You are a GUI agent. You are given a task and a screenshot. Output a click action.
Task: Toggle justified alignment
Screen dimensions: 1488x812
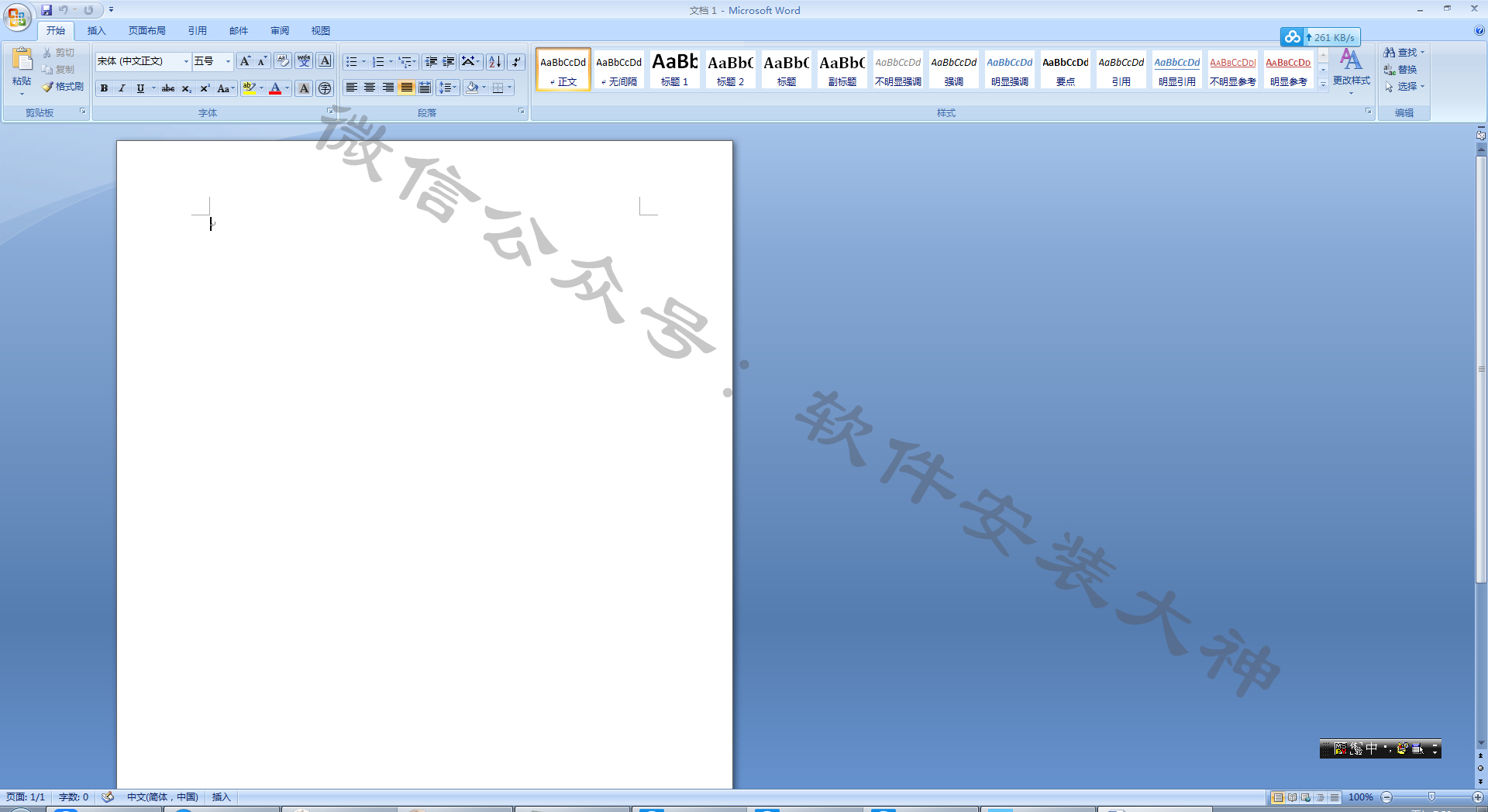[x=406, y=88]
